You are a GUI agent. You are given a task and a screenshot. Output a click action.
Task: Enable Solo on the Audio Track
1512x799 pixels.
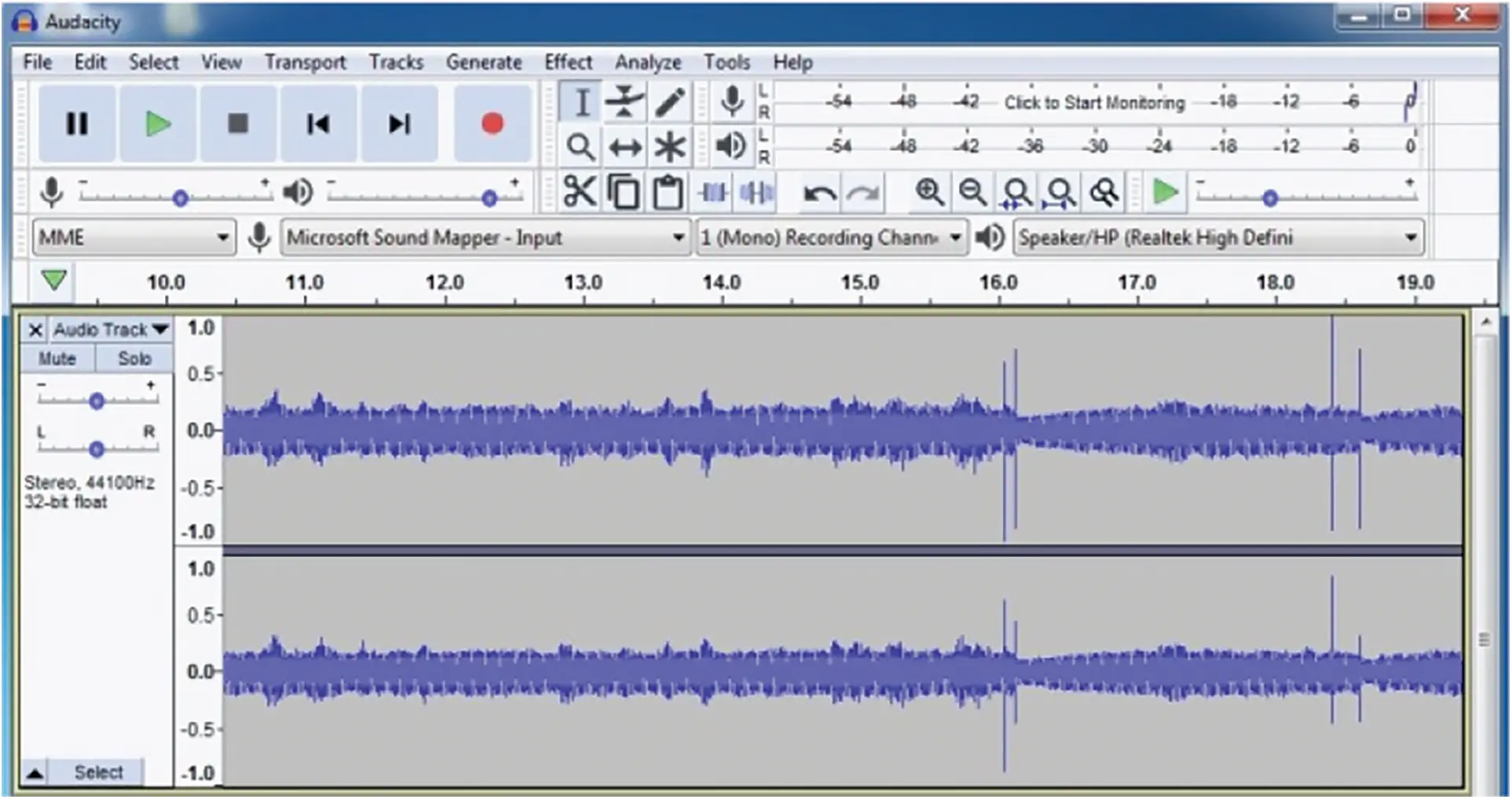(x=133, y=358)
